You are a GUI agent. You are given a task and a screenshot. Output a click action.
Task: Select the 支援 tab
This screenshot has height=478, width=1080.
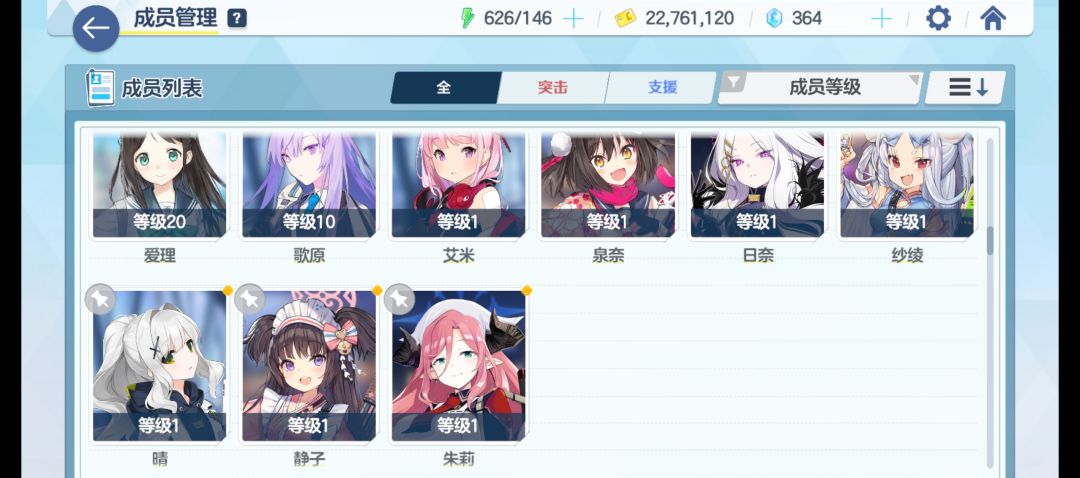(662, 87)
